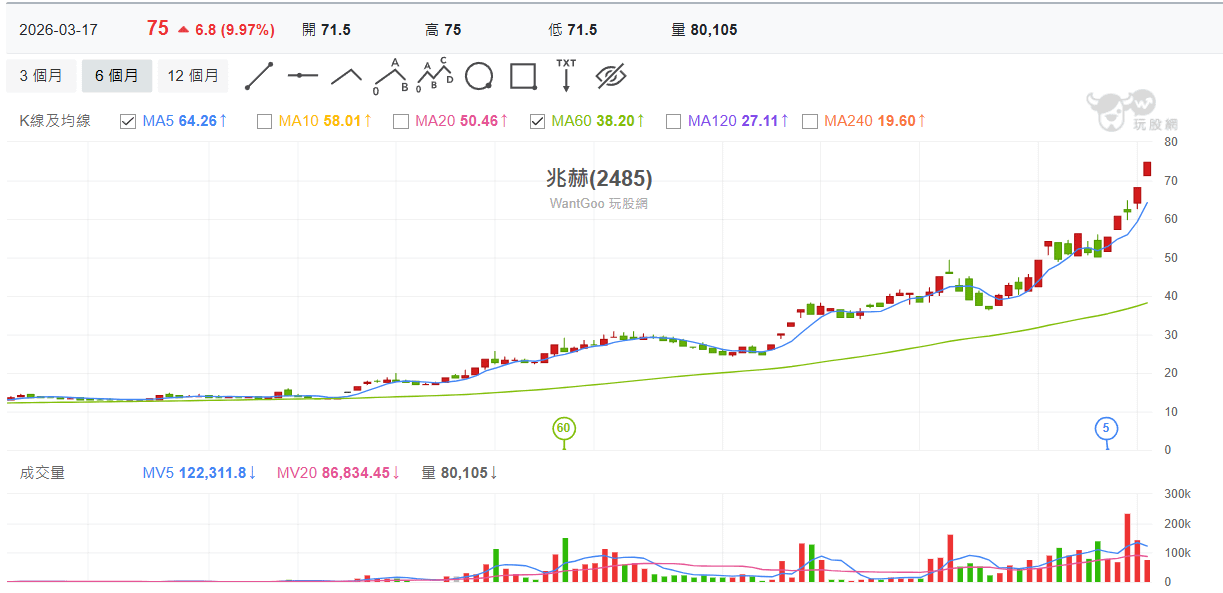Turn on the MA120 moving average
The width and height of the screenshot is (1223, 593).
click(x=673, y=121)
